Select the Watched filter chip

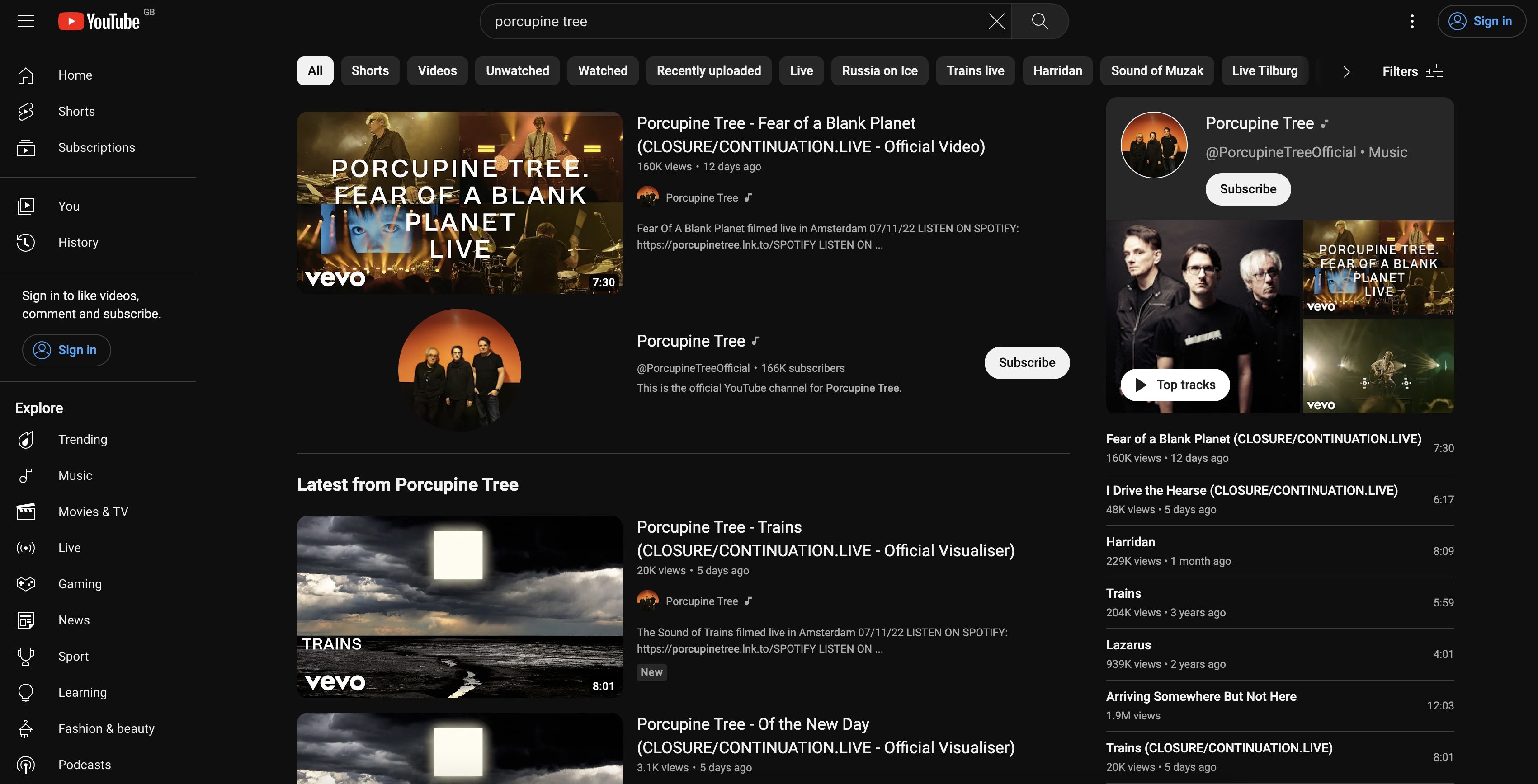click(603, 71)
